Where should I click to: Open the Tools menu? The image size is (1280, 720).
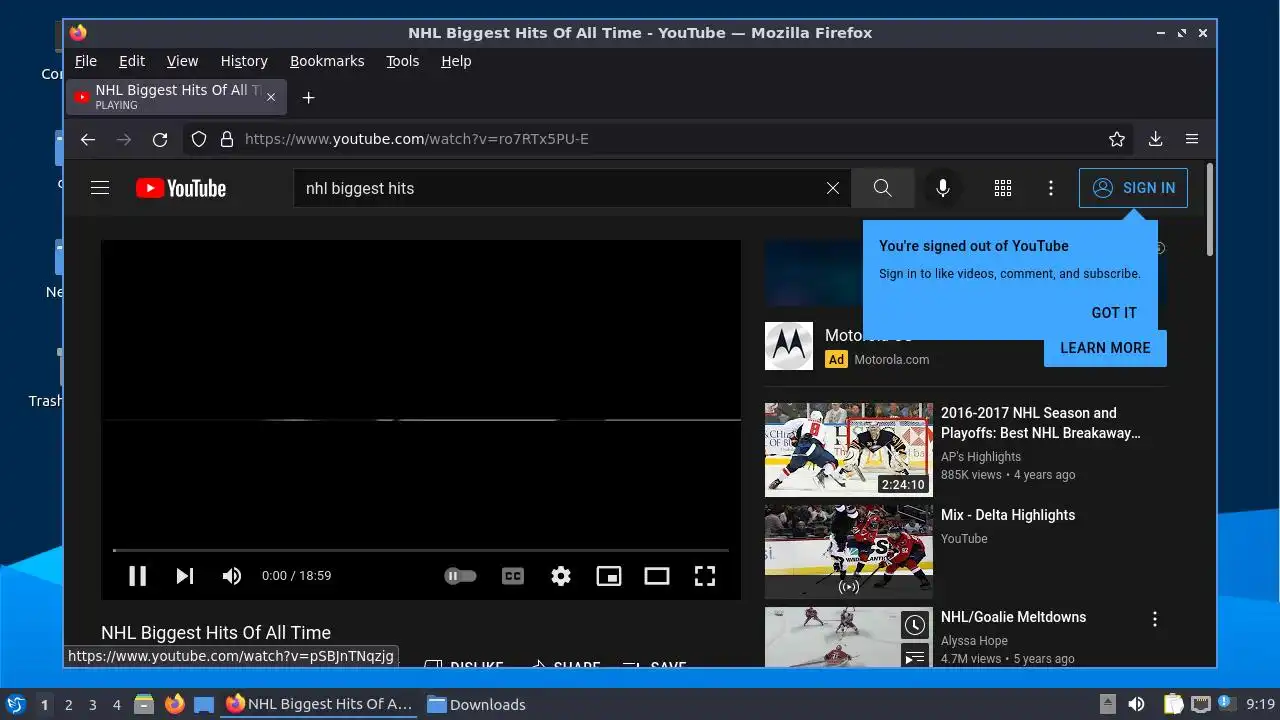(403, 61)
